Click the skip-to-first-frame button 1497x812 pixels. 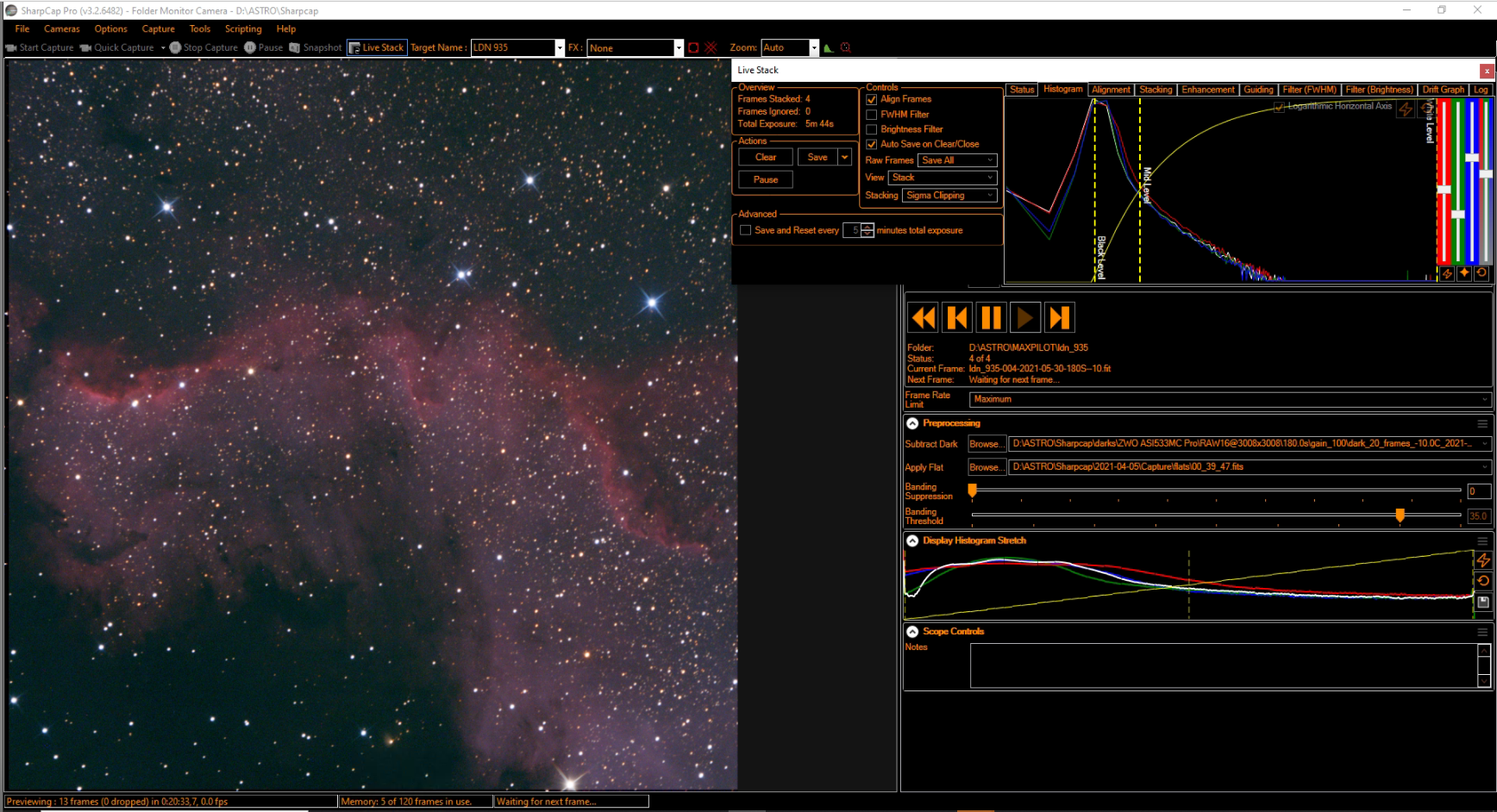click(x=957, y=318)
